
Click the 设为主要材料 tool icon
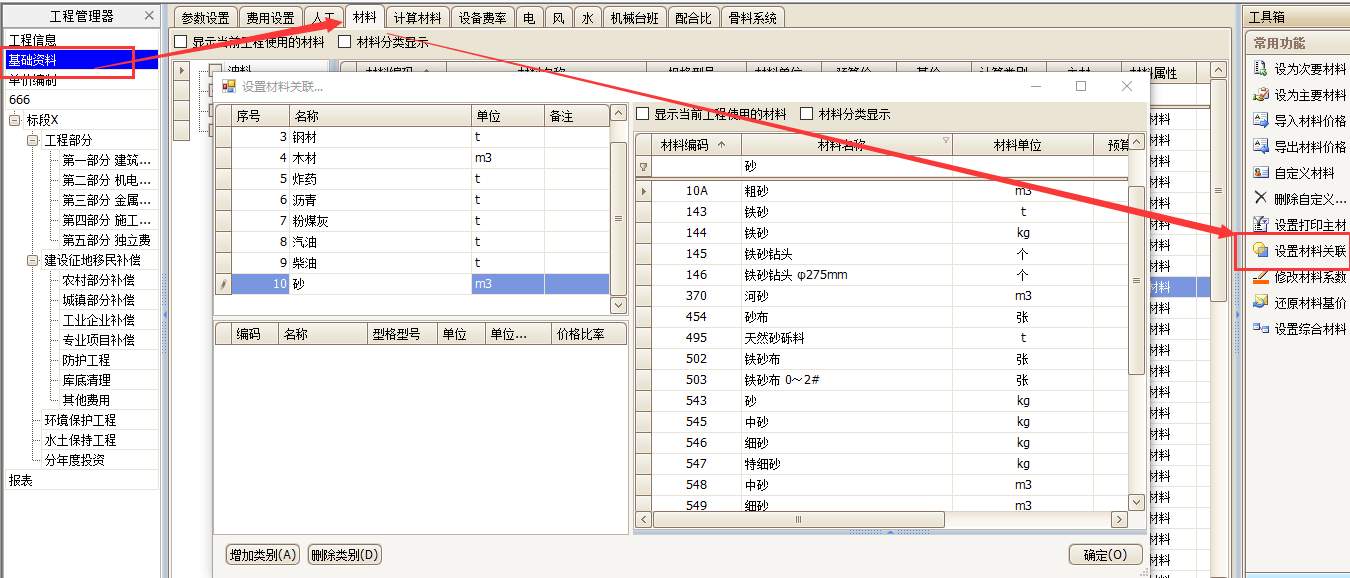pos(1261,95)
